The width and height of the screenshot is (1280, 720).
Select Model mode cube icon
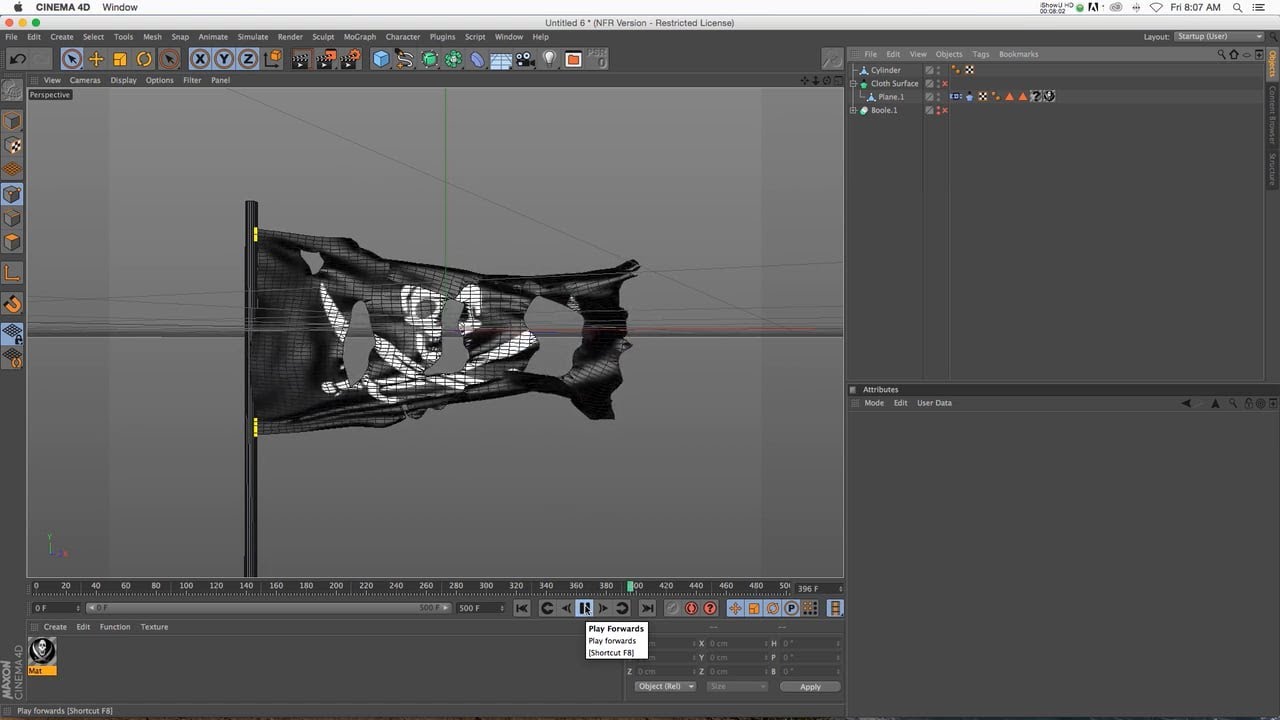pos(12,121)
